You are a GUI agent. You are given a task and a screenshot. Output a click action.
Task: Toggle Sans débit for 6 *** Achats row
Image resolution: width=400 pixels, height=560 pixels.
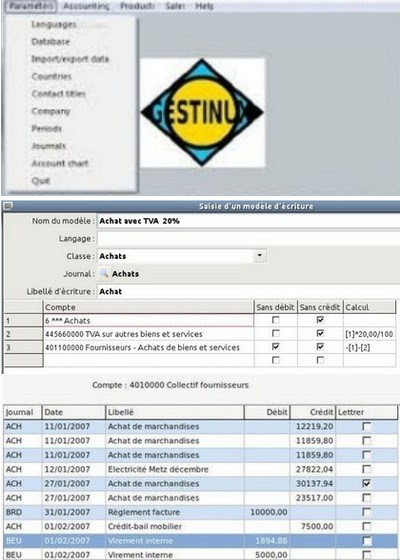[x=276, y=320]
